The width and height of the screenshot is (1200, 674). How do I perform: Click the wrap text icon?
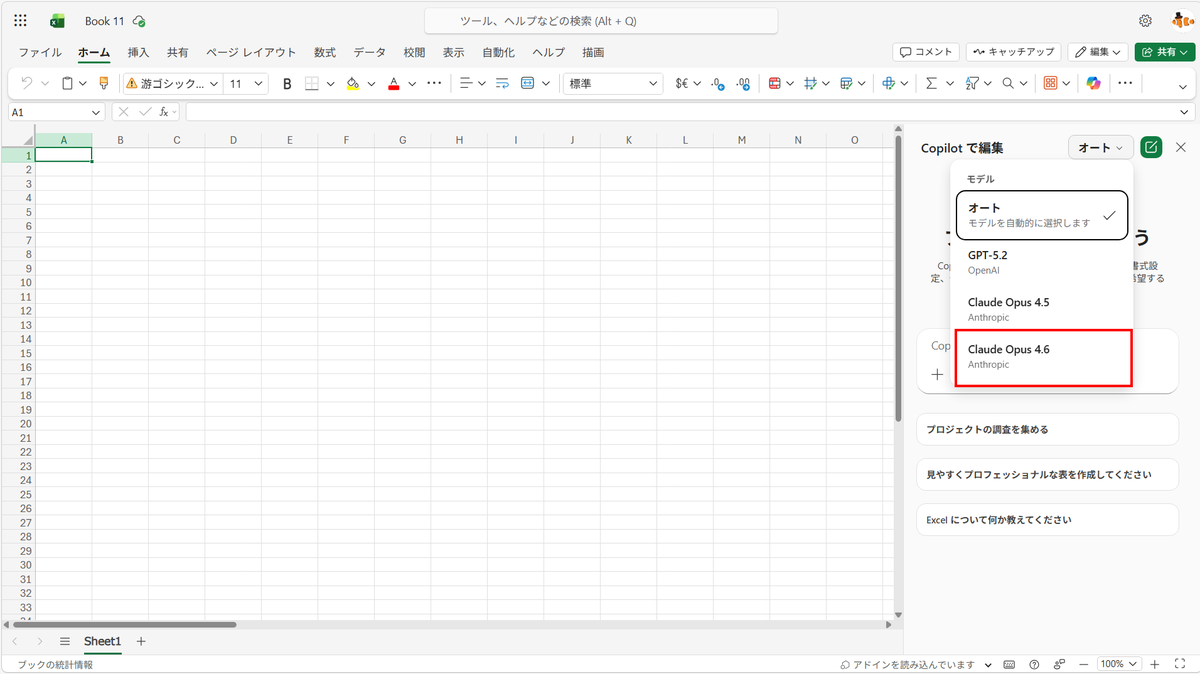pyautogui.click(x=502, y=84)
